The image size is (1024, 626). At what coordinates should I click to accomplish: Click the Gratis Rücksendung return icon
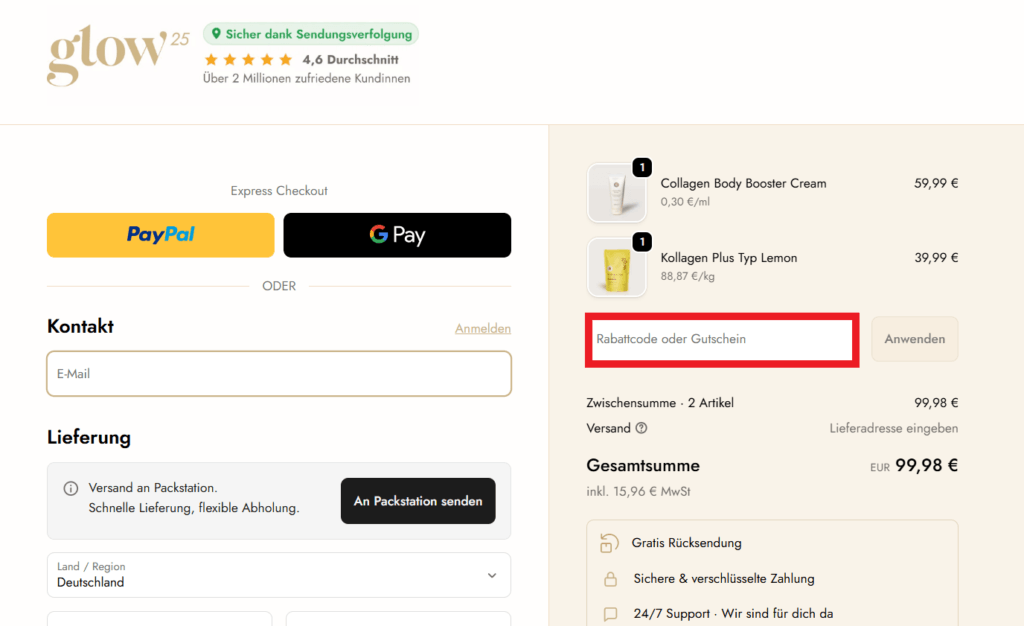[609, 542]
